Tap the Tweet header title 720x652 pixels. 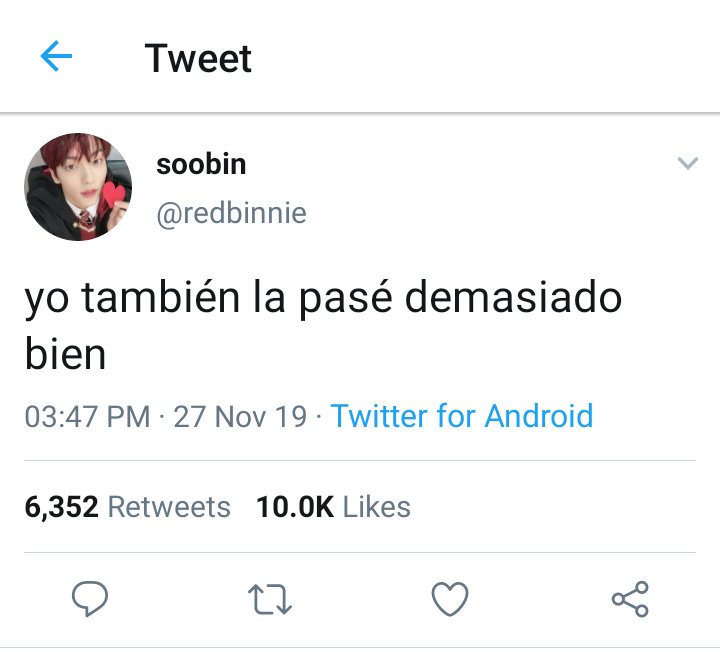[198, 58]
